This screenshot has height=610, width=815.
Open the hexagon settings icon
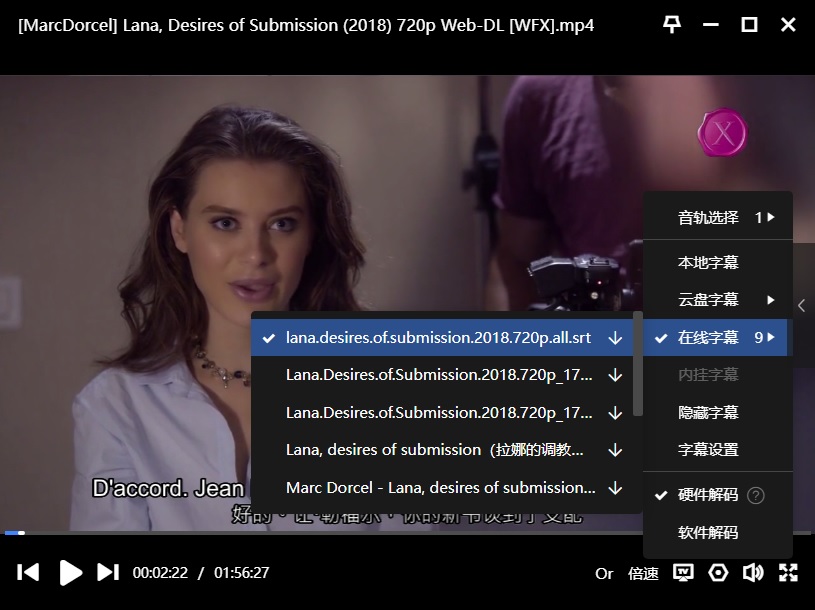[x=718, y=573]
